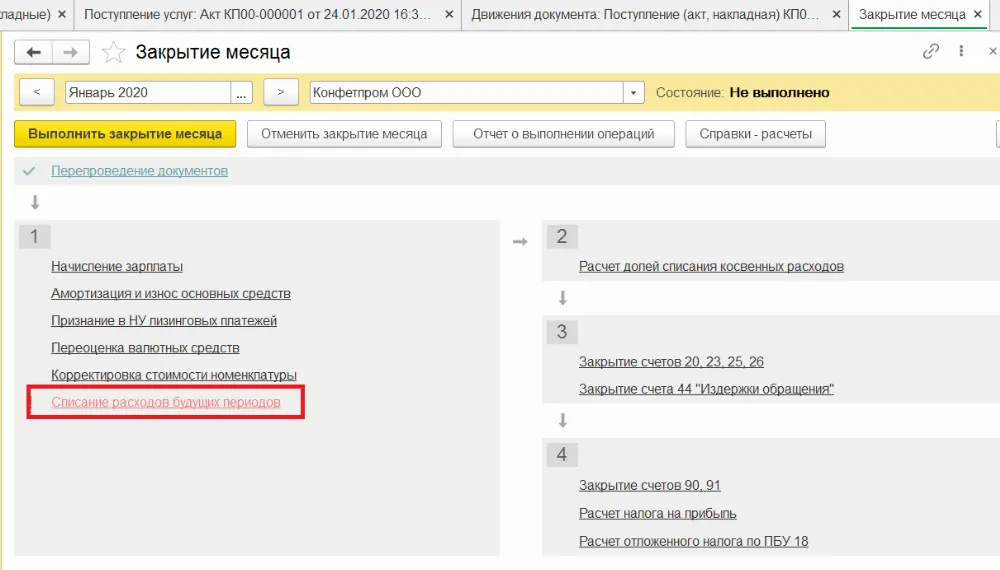Image resolution: width=1000 pixels, height=570 pixels.
Task: Click Закрытие счетов 20, 23, 25, 26 link
Action: click(671, 362)
